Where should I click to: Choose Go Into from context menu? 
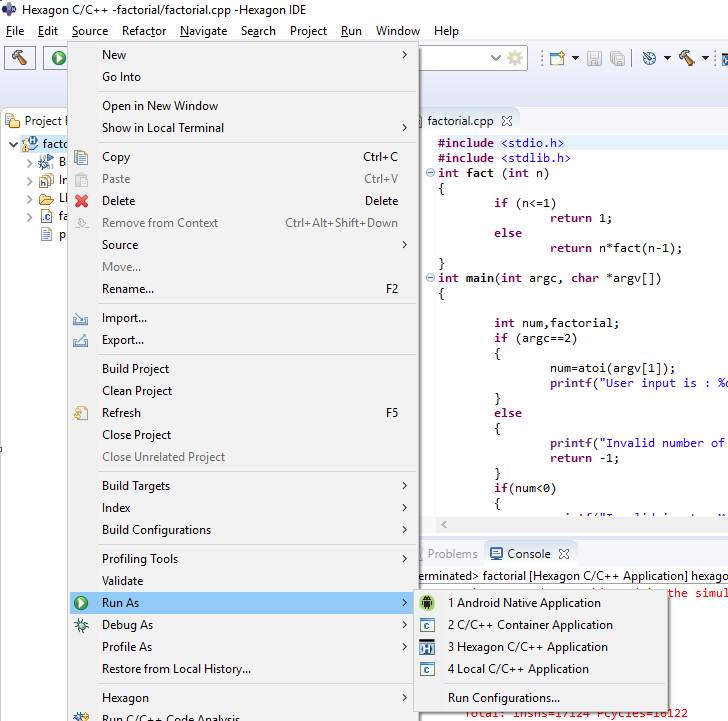244,77
